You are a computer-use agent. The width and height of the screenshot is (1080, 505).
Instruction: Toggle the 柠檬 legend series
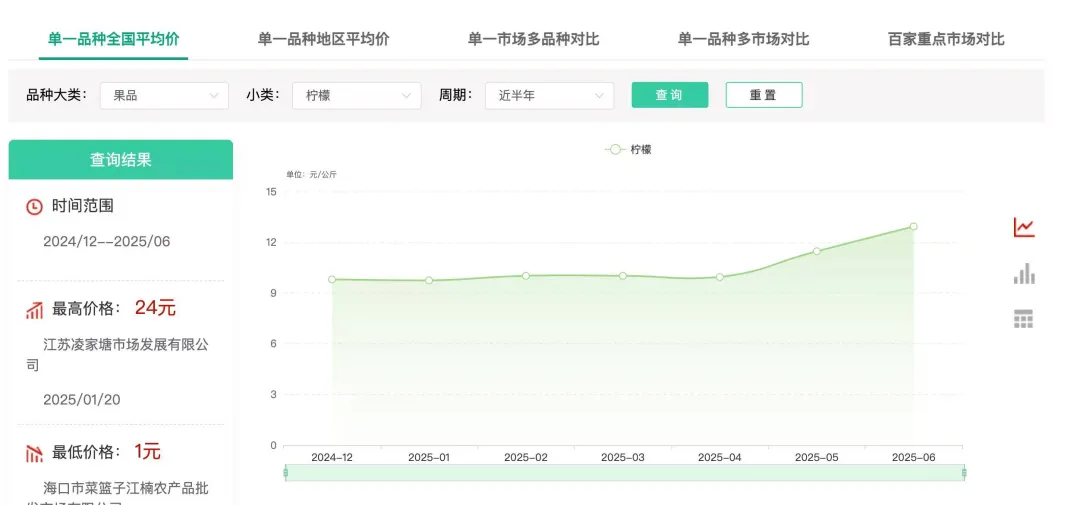pyautogui.click(x=628, y=149)
